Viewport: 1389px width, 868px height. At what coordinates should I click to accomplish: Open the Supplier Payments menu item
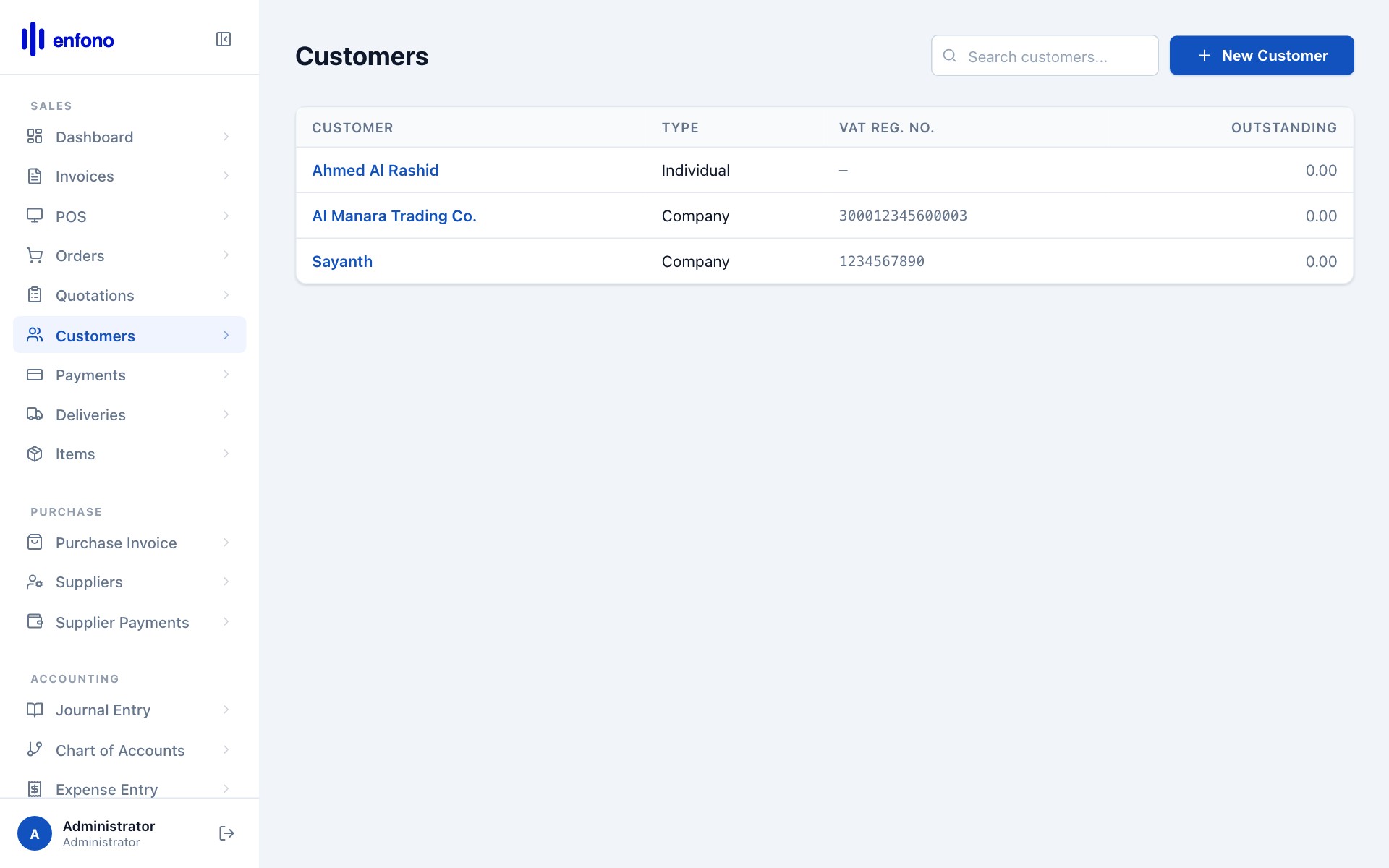pos(122,622)
